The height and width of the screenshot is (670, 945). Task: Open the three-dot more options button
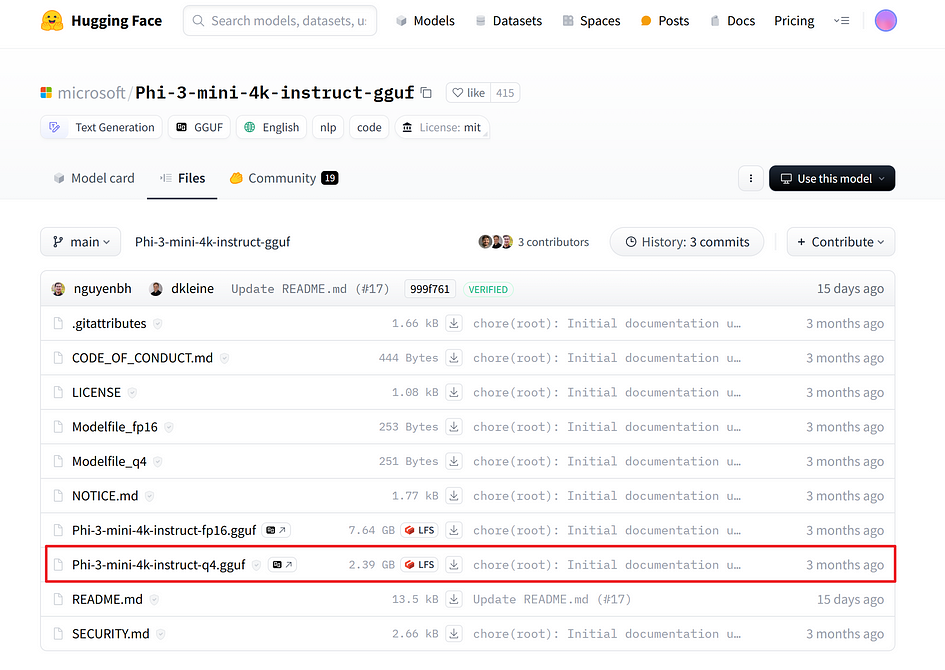pos(751,178)
